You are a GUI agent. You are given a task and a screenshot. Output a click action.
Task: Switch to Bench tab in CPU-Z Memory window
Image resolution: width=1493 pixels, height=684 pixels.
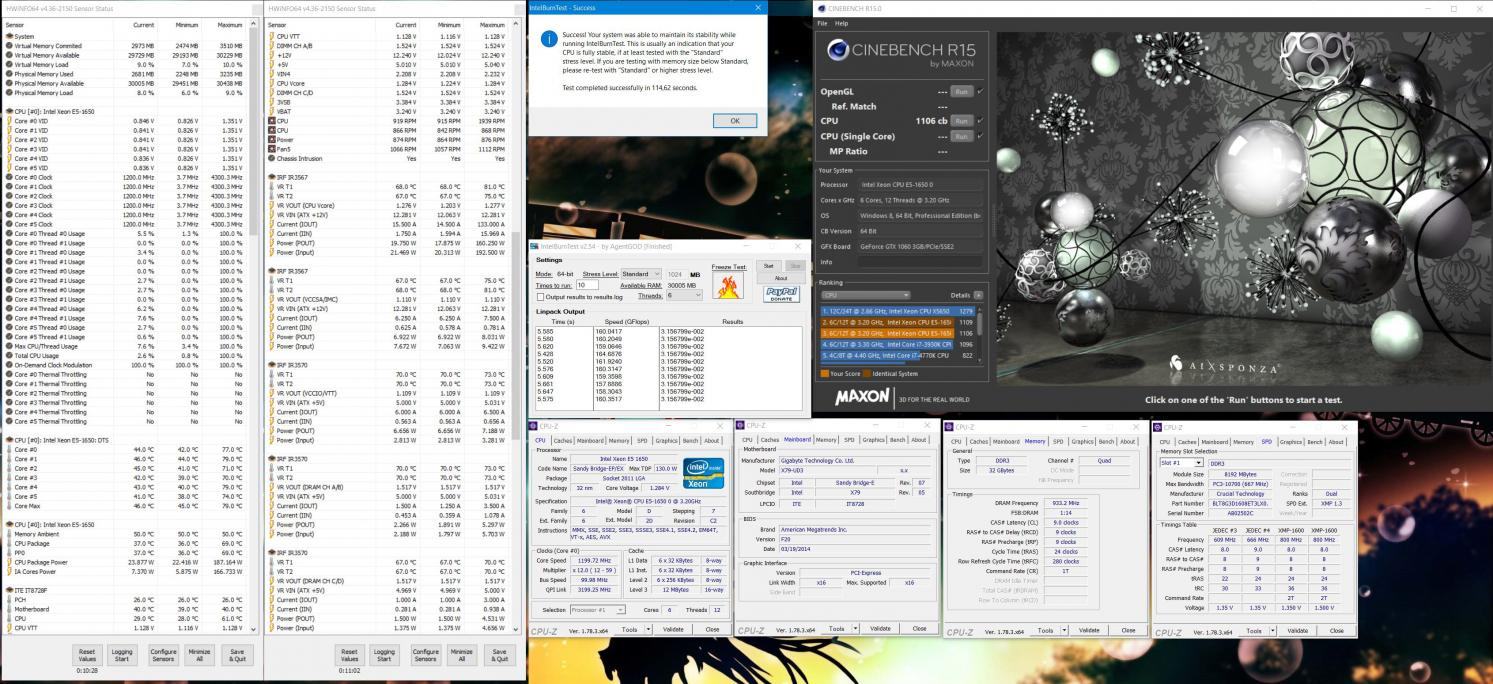[x=1107, y=441]
